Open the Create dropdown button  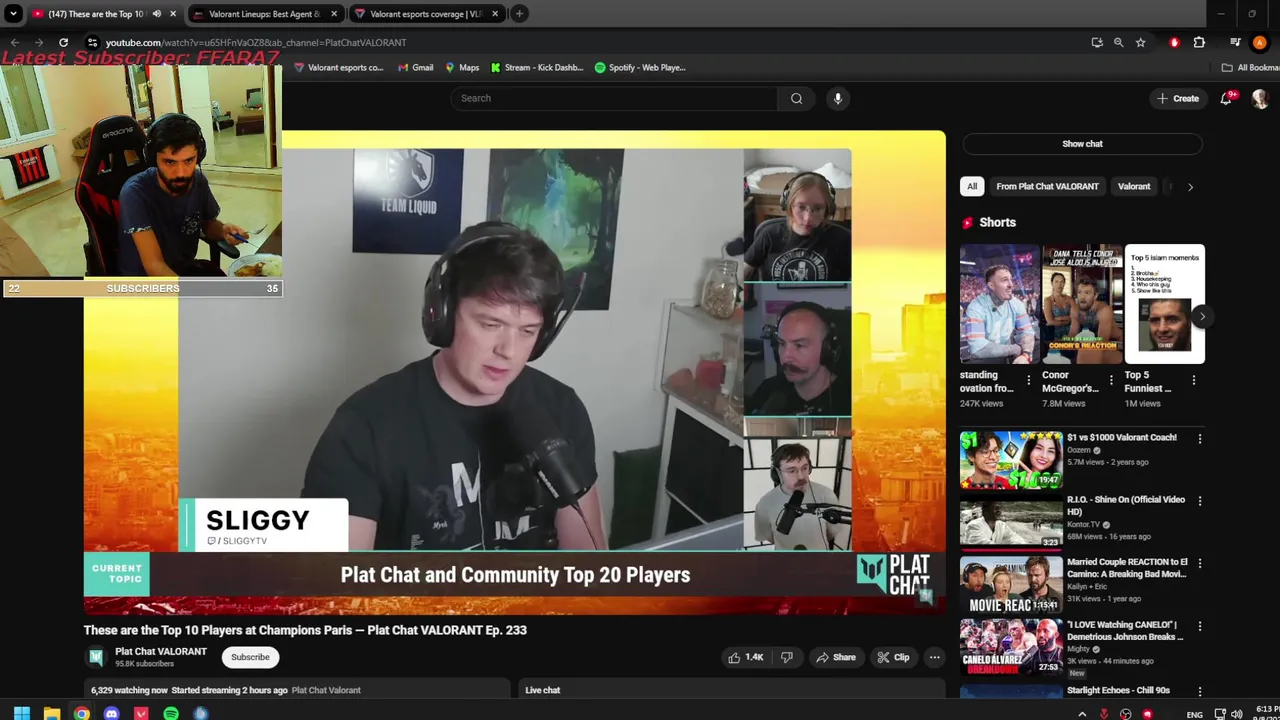click(x=1178, y=98)
